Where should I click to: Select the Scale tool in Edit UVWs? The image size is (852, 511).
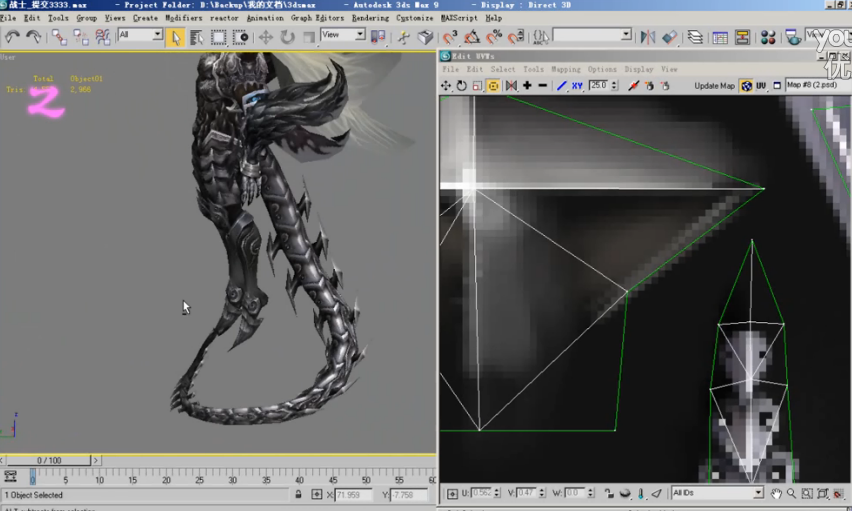tap(477, 85)
